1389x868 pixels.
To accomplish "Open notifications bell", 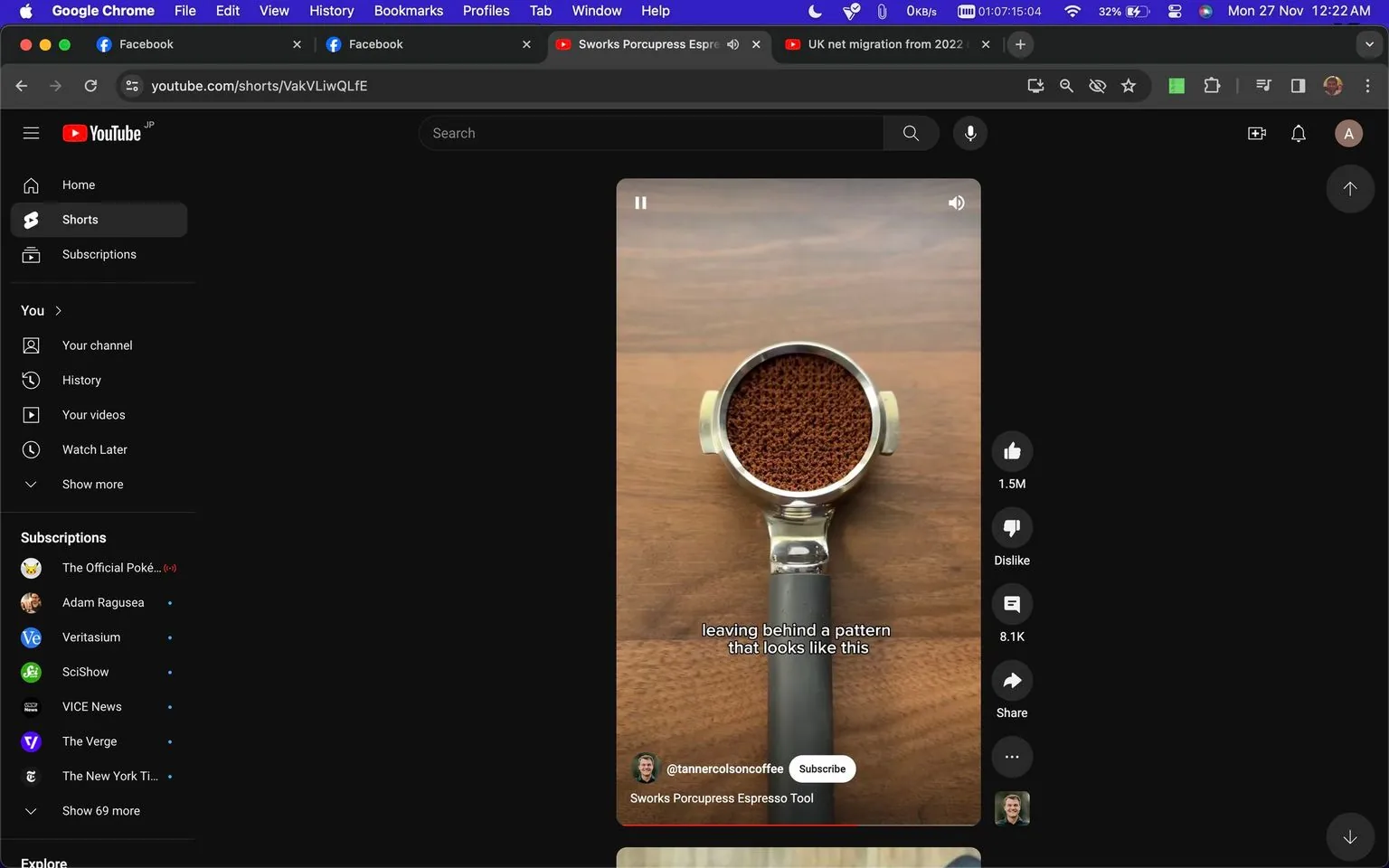I will 1298,133.
